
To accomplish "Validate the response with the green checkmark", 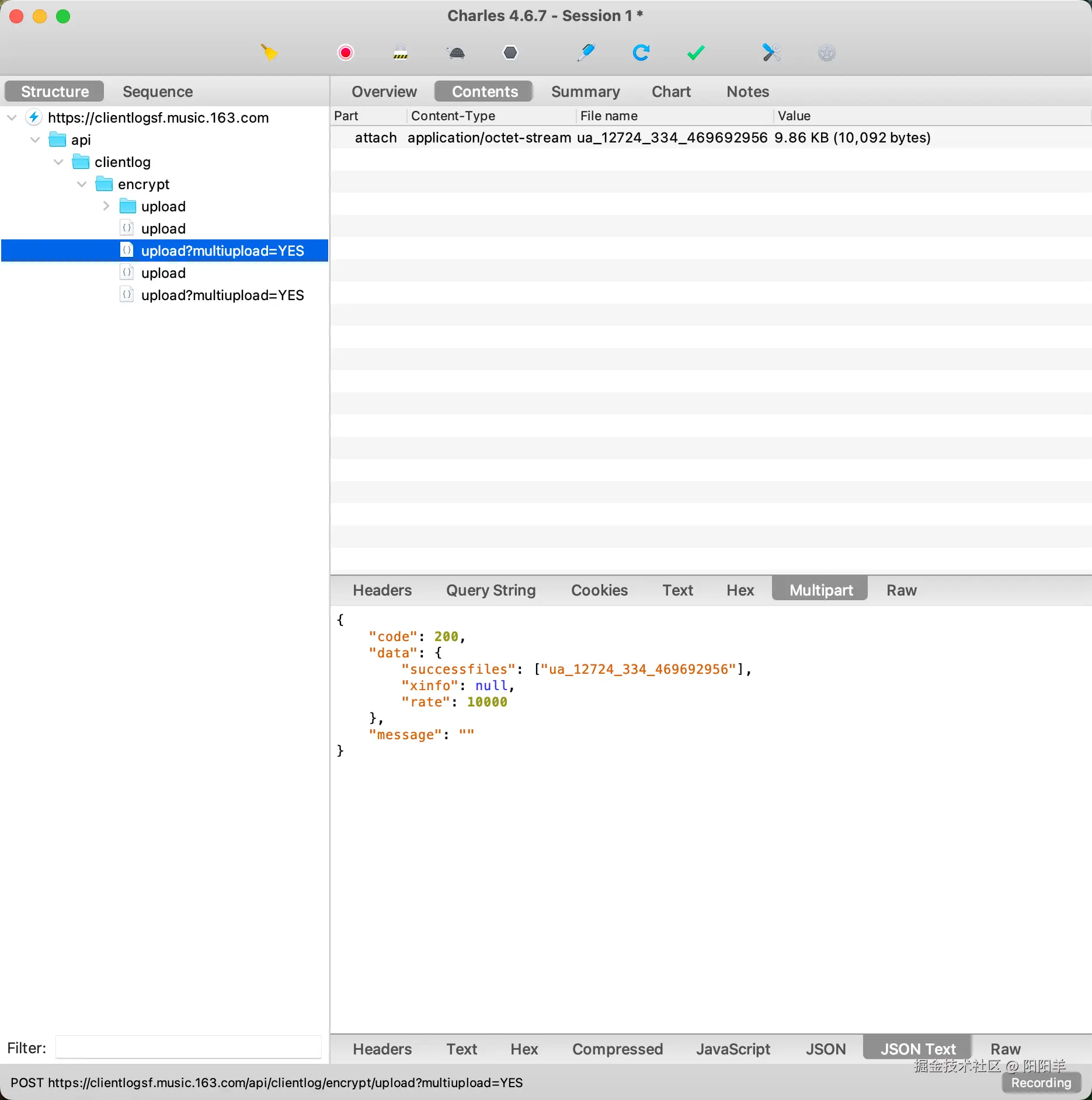I will coord(695,53).
